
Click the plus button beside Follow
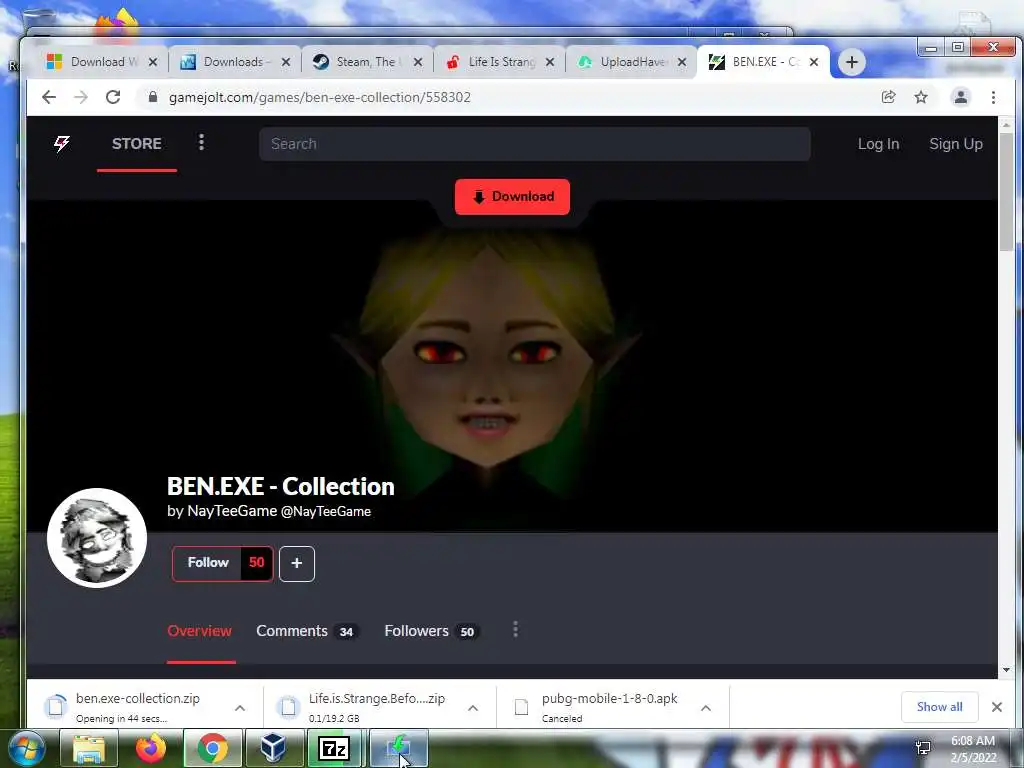click(296, 563)
